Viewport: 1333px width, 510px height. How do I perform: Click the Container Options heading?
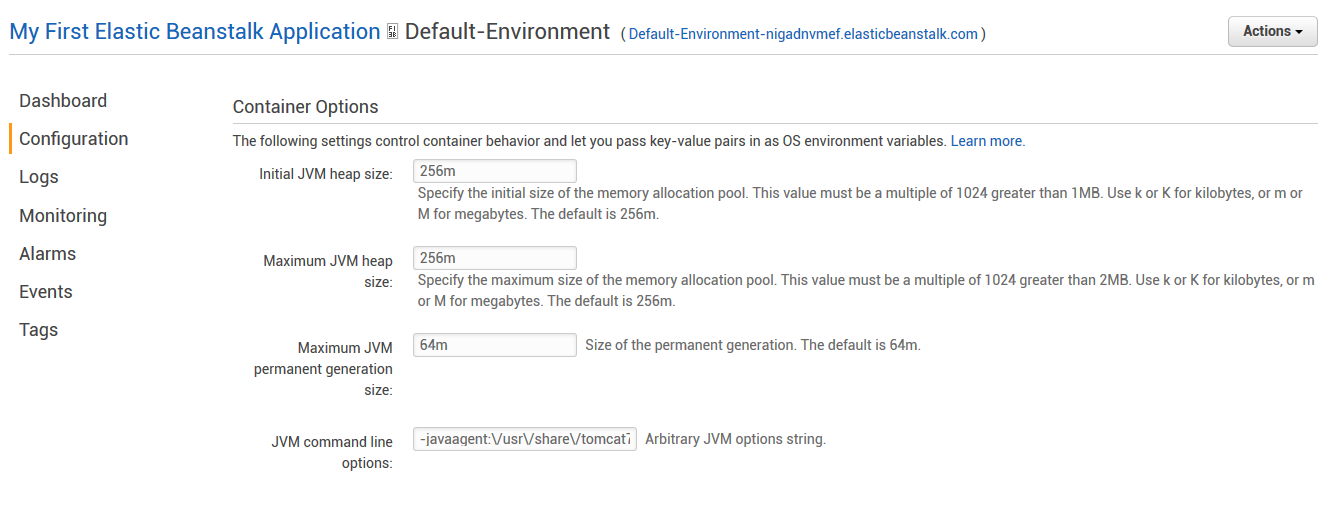[x=306, y=107]
